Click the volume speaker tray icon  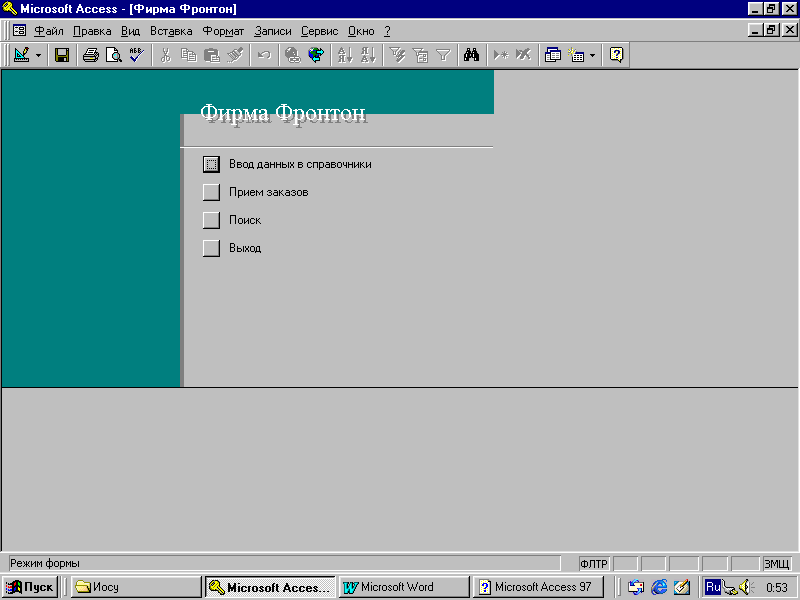coord(746,587)
